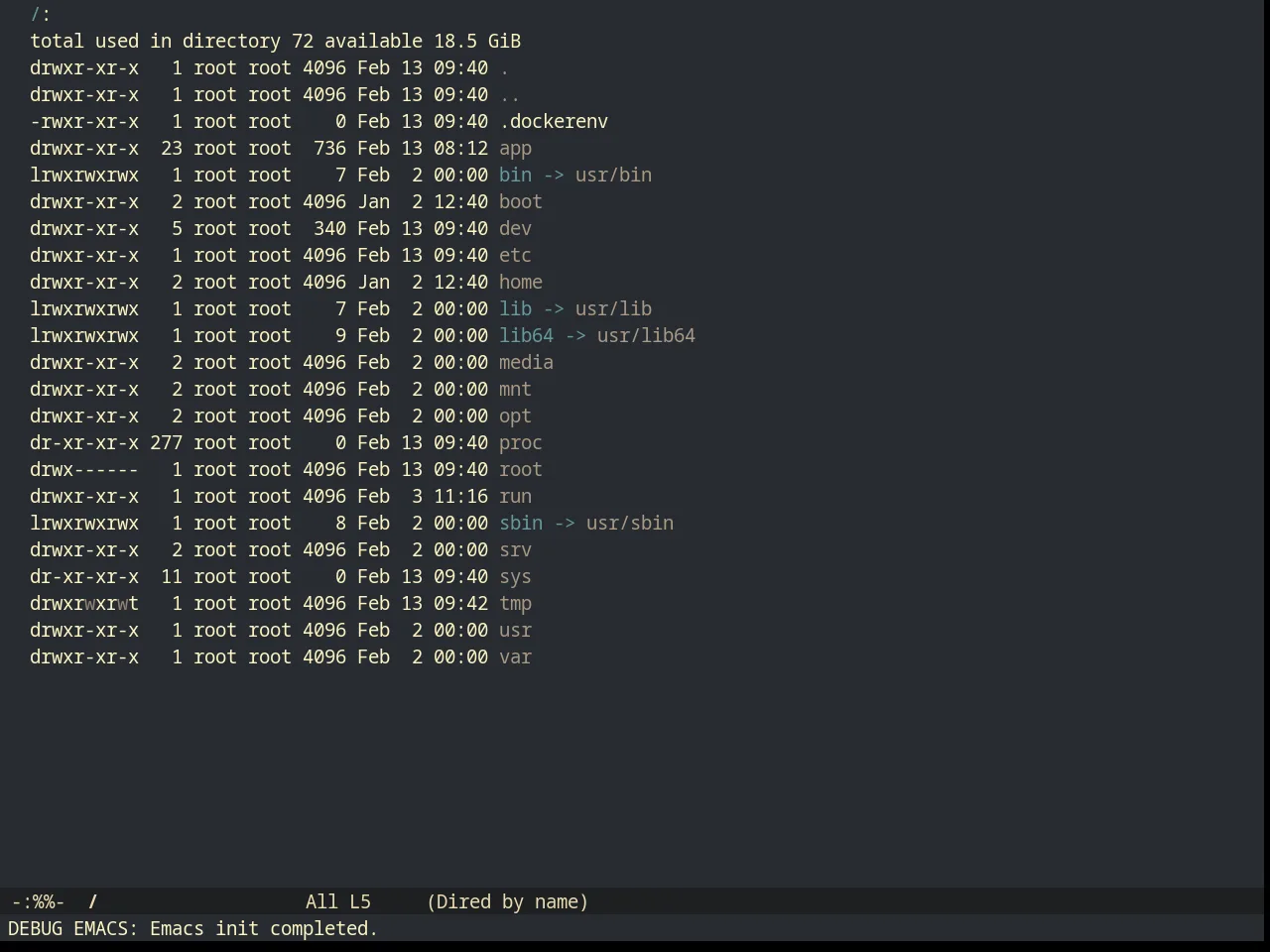The height and width of the screenshot is (952, 1270).
Task: Click the single-dot current directory entry
Action: [504, 68]
